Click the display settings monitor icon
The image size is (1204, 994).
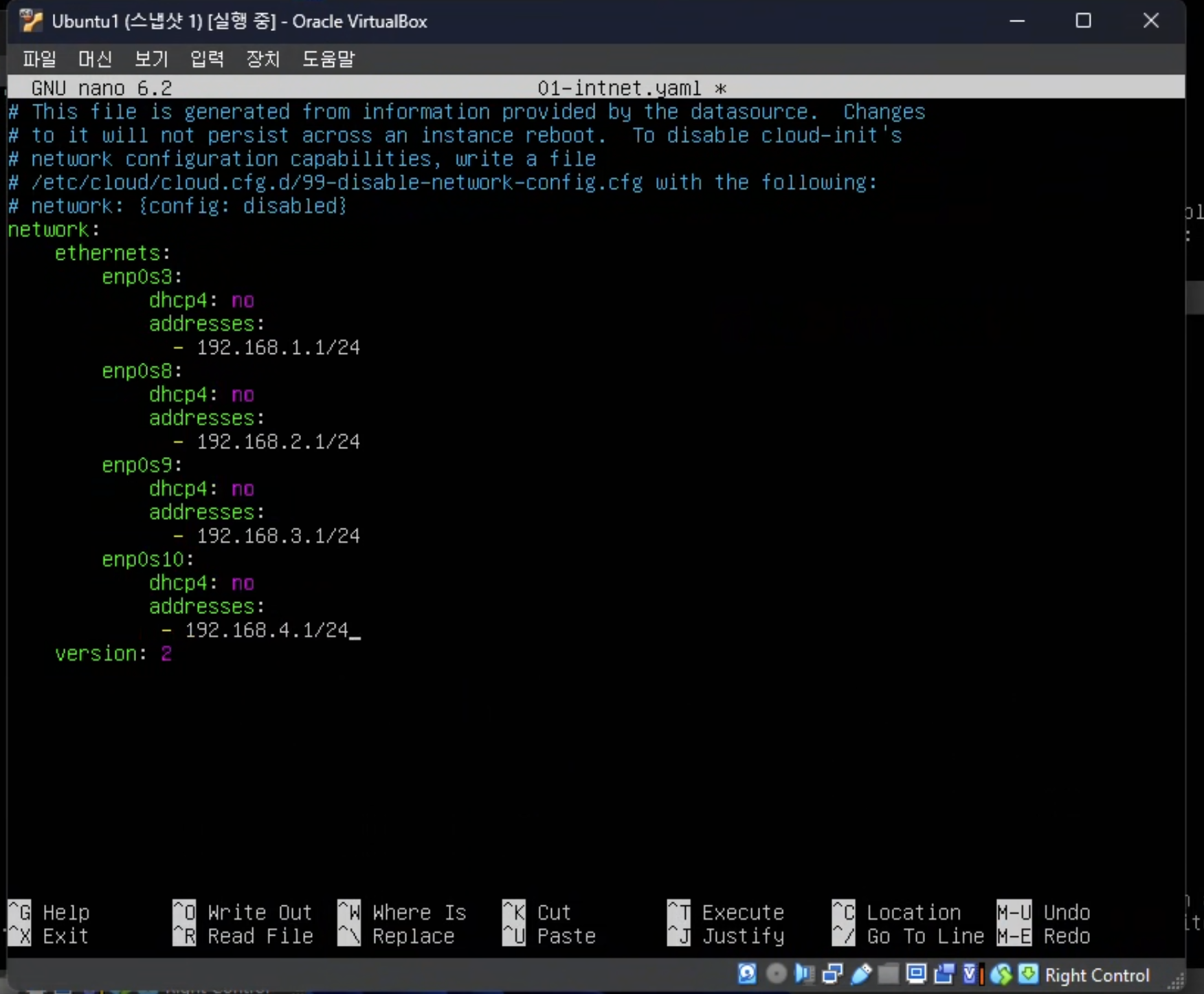point(916,974)
